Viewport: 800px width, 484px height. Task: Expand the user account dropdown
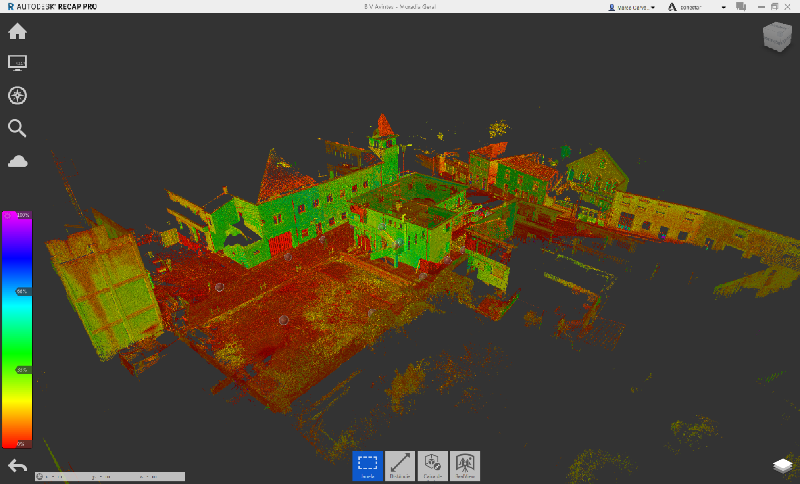click(632, 7)
